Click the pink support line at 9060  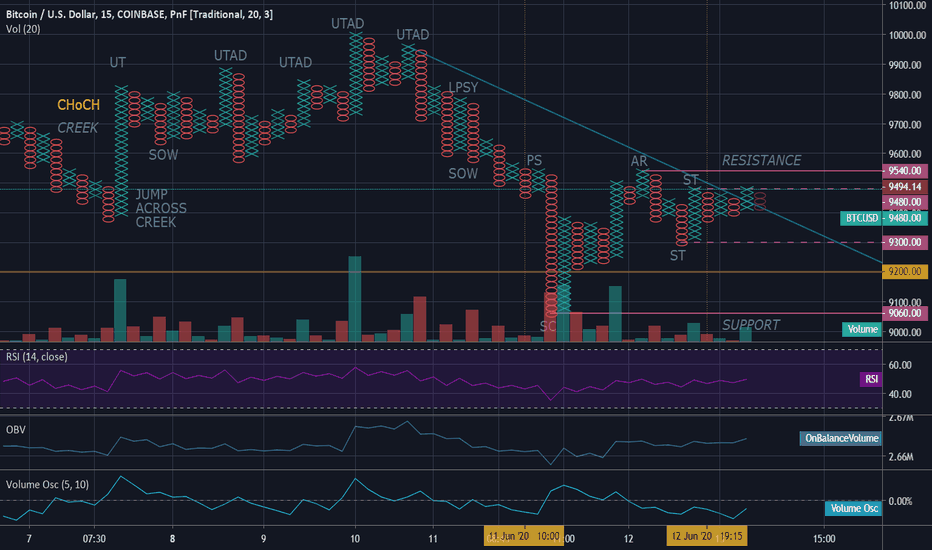[x=716, y=313]
